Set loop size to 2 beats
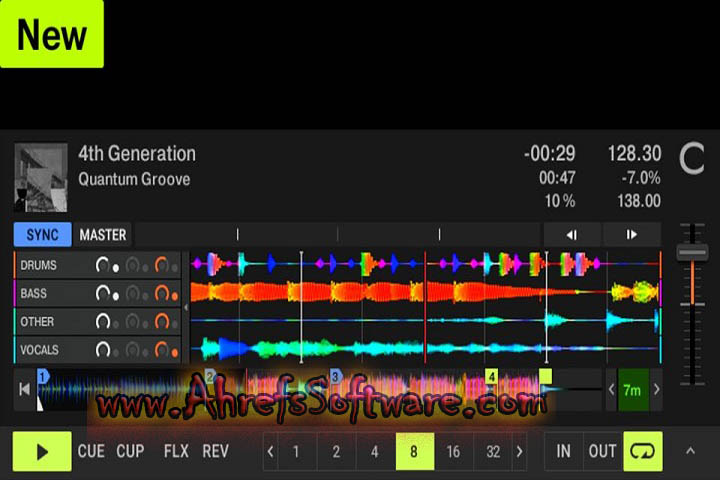Viewport: 720px width, 480px height. point(336,452)
